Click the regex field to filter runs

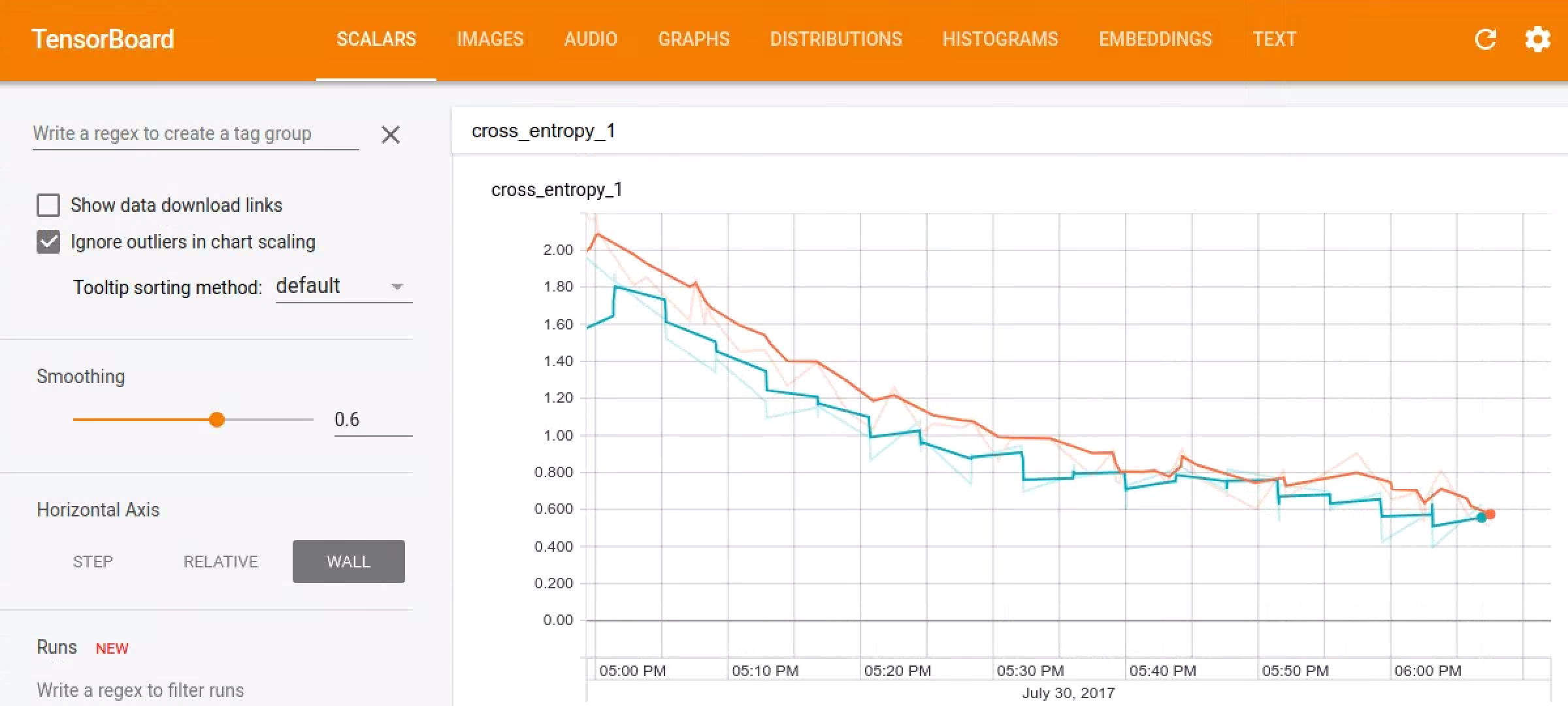tap(140, 690)
